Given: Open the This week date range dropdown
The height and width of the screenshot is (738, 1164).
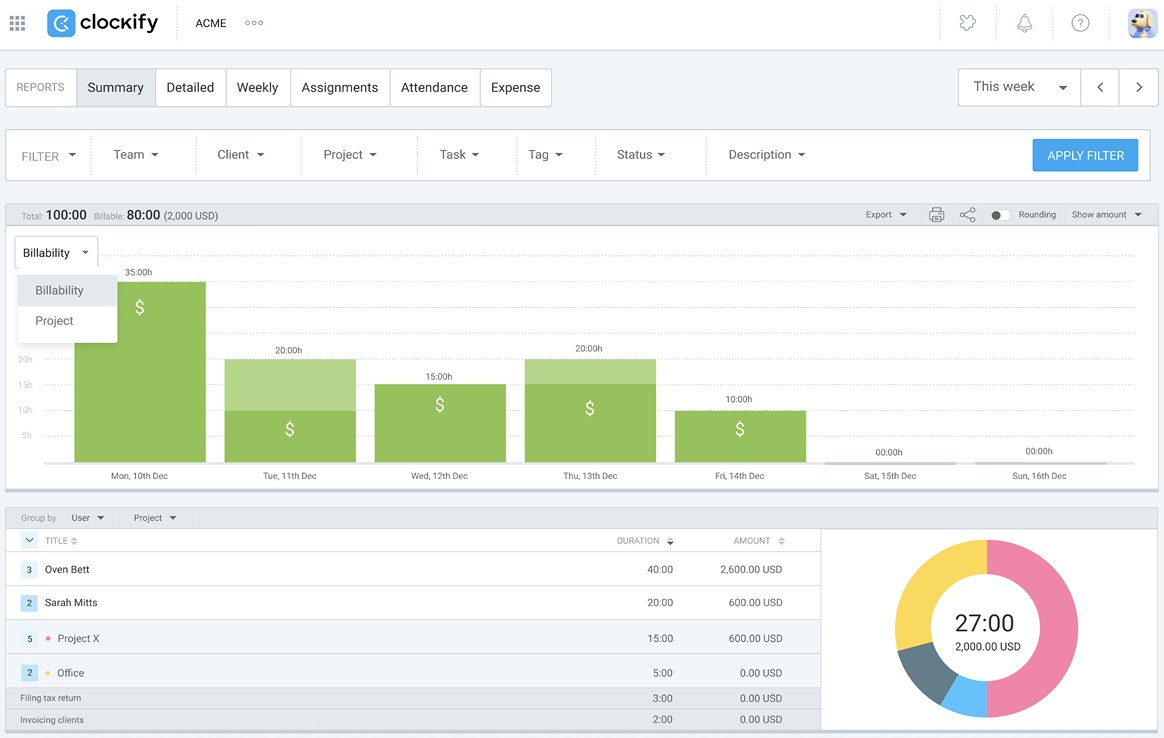Looking at the screenshot, I should (x=1019, y=87).
